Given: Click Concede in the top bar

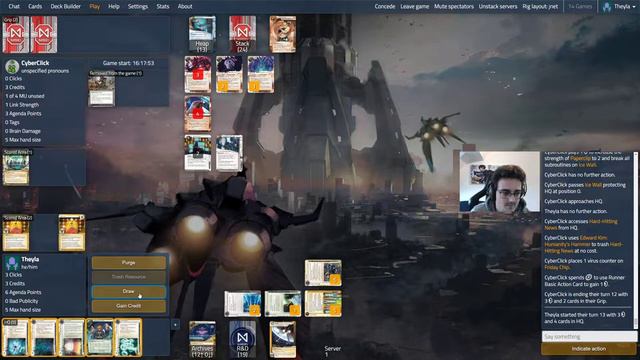Looking at the screenshot, I should tap(385, 7).
